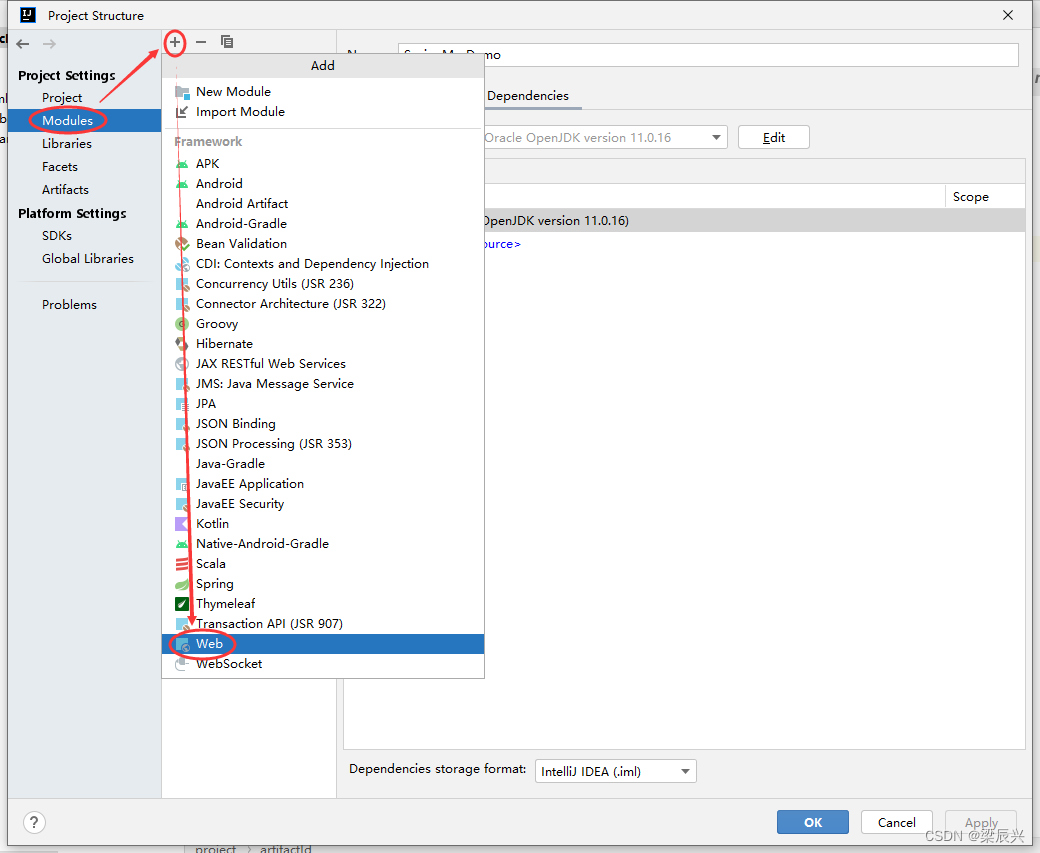
Task: Select the OpenJDK version 11.0.16 dependency row
Action: pos(755,221)
